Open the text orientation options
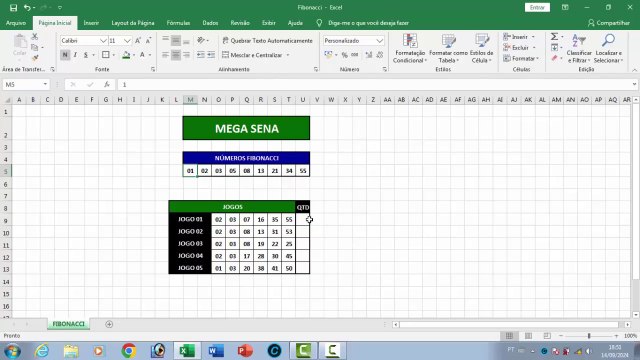The image size is (640, 360). click(x=202, y=40)
